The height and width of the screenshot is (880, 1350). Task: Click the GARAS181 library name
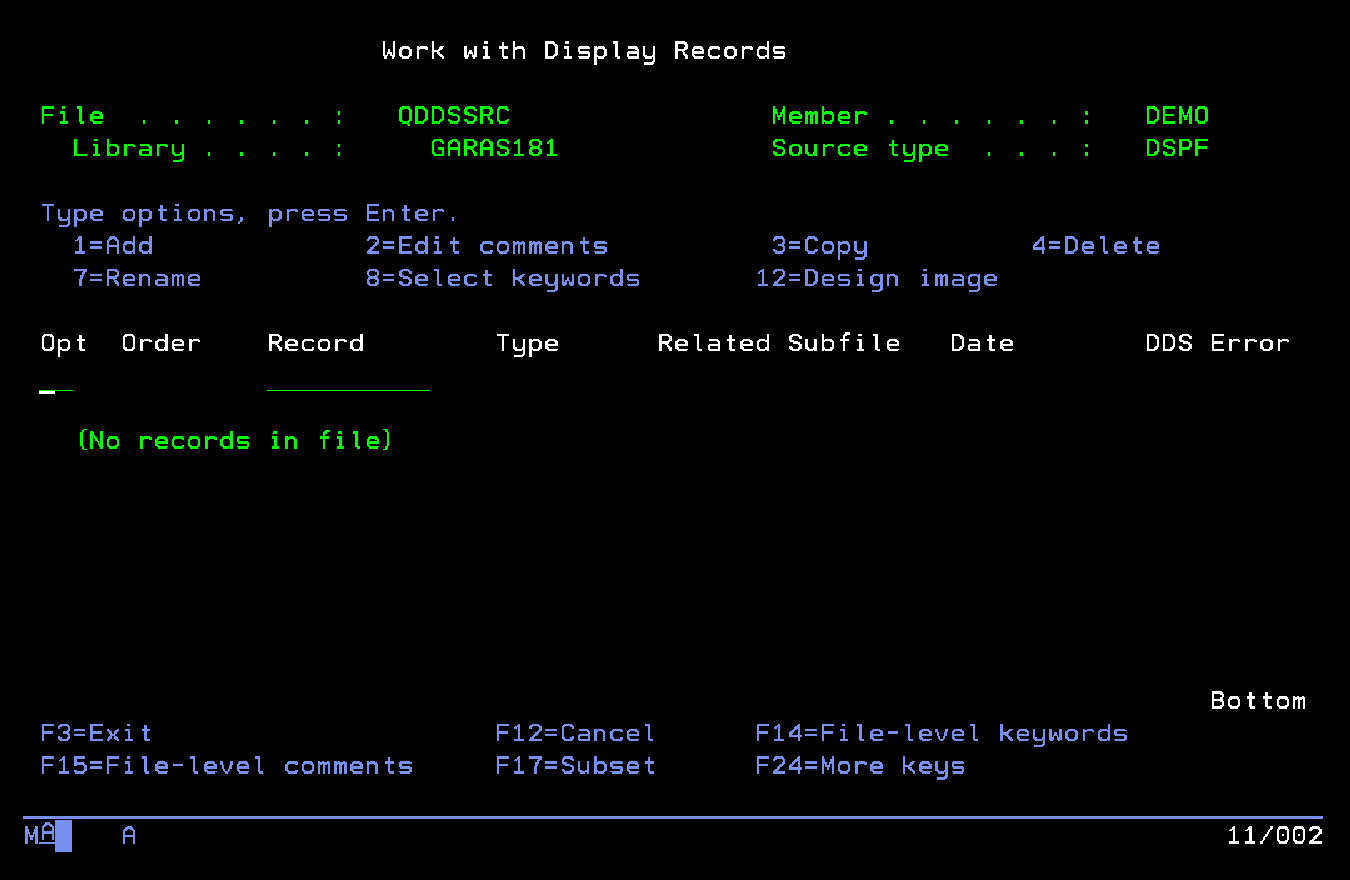tap(494, 149)
